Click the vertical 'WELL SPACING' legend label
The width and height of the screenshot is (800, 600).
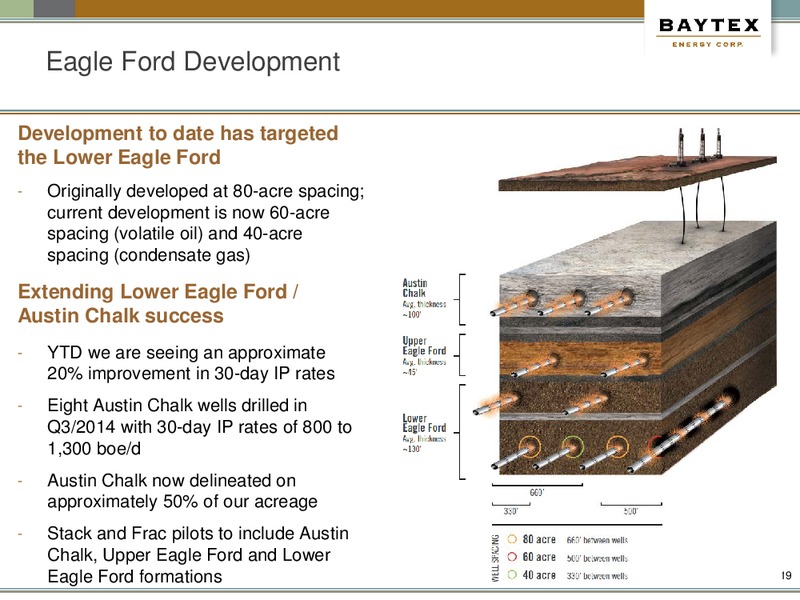click(x=495, y=558)
